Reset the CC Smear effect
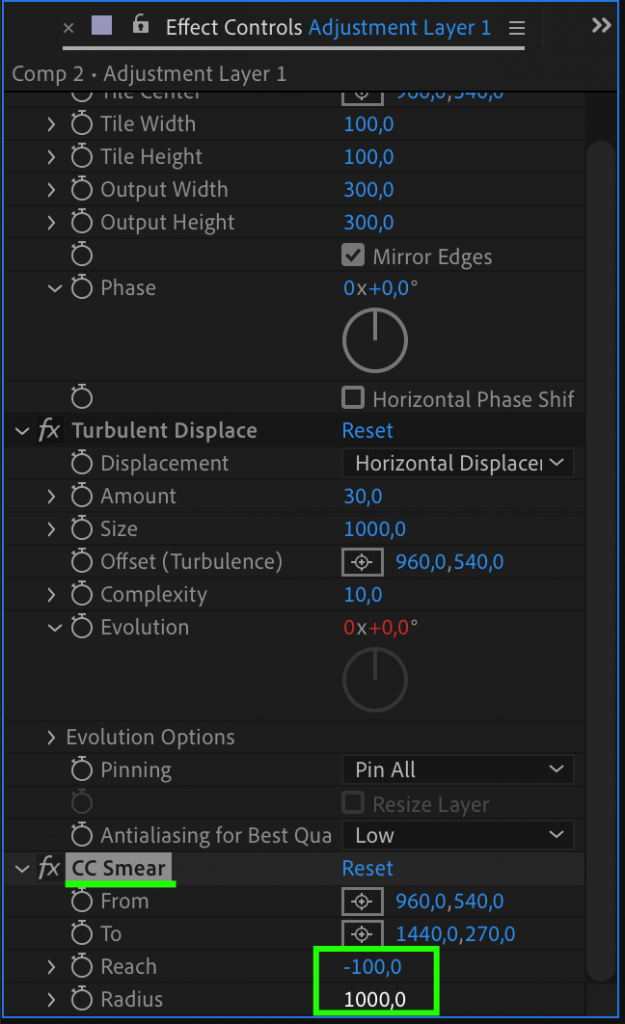The image size is (625, 1024). click(367, 868)
